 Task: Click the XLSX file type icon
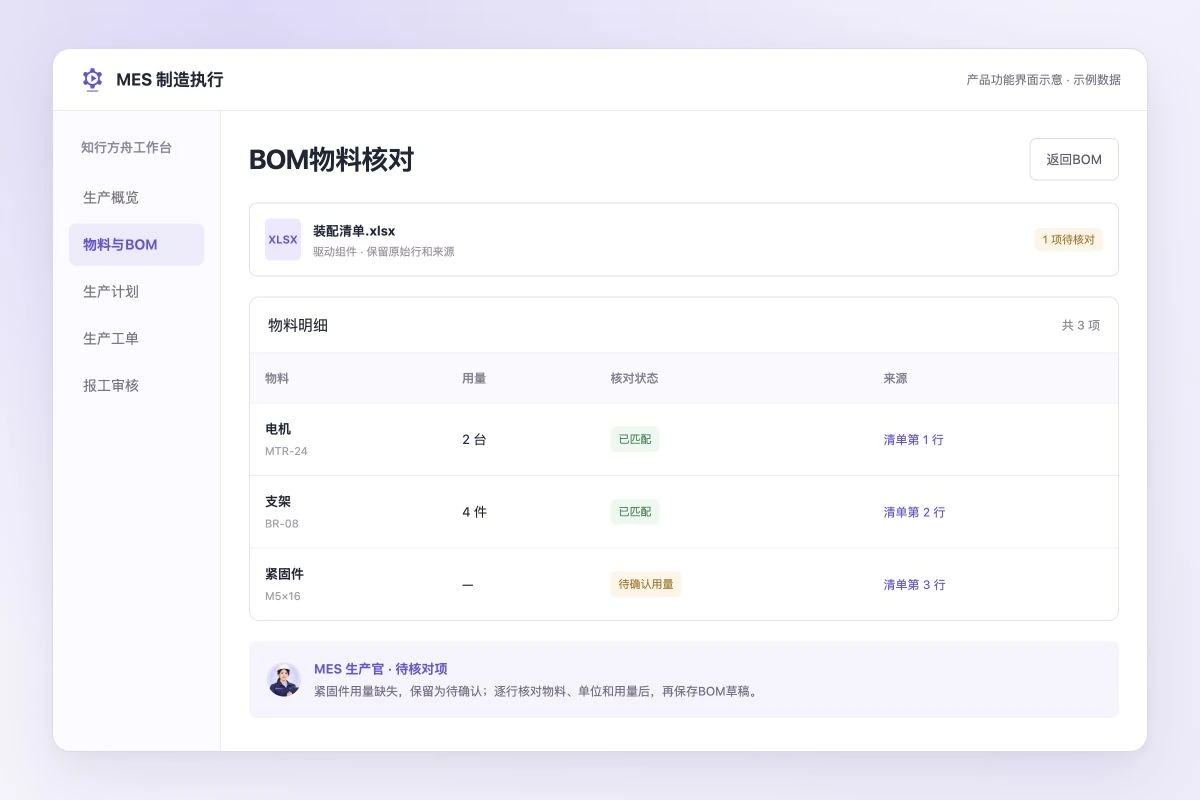coord(283,240)
